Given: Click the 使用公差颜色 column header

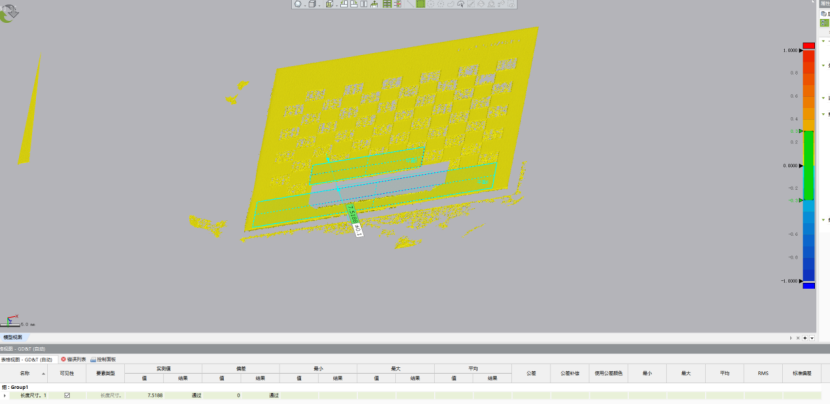Looking at the screenshot, I should [608, 373].
